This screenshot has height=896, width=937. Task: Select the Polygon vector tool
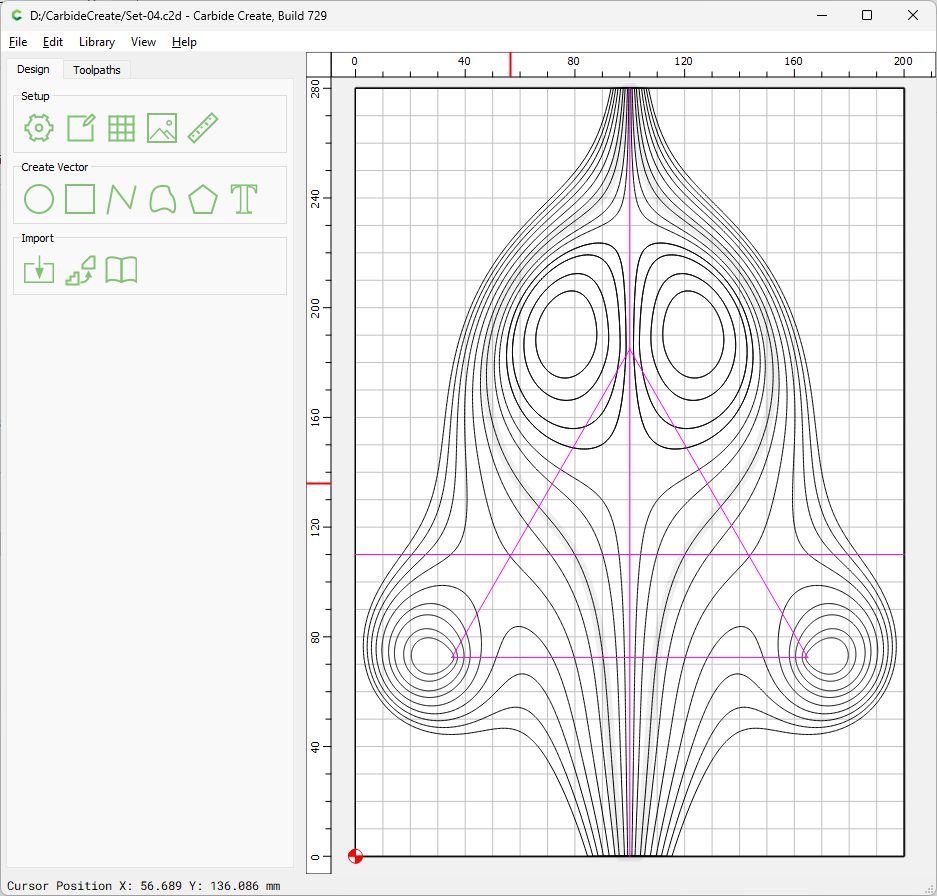pos(202,199)
